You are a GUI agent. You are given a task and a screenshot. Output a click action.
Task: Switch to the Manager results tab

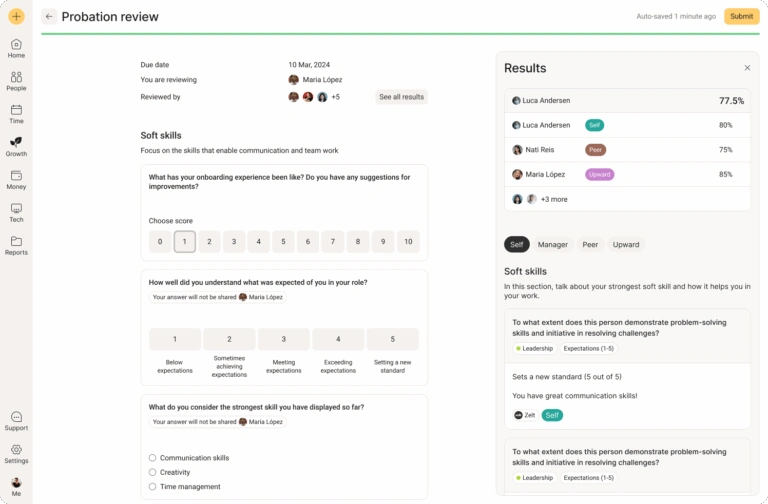click(x=552, y=244)
